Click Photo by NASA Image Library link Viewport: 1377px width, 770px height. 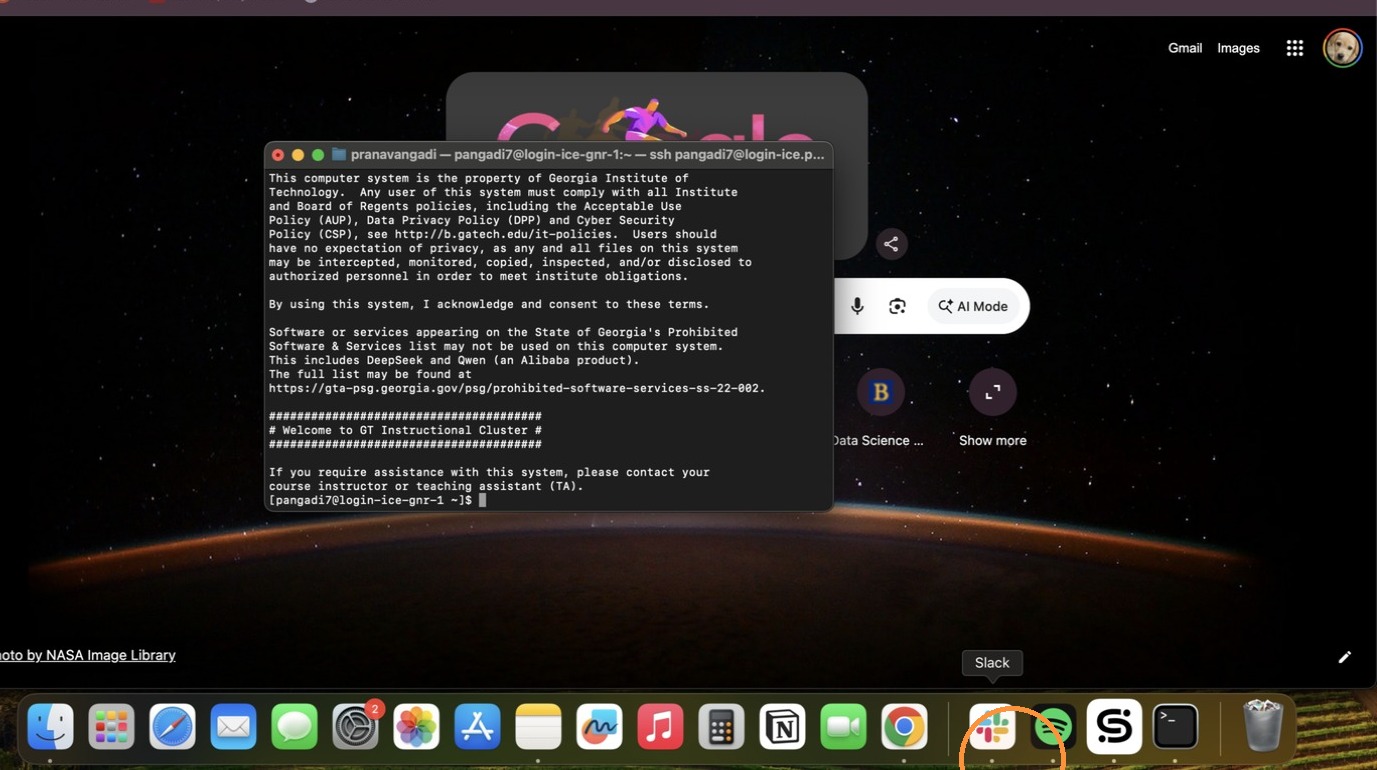pyautogui.click(x=88, y=655)
